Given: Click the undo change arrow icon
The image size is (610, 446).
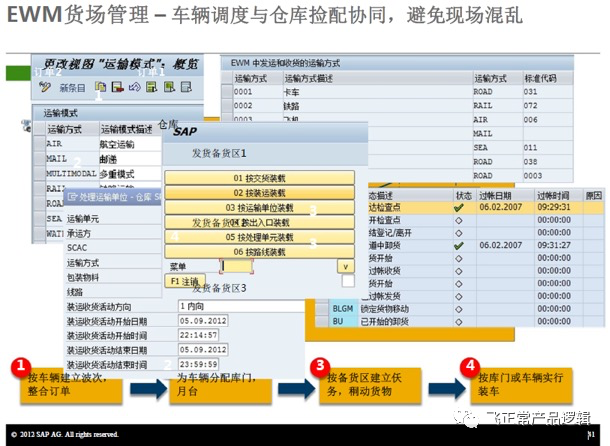Looking at the screenshot, I should [135, 87].
